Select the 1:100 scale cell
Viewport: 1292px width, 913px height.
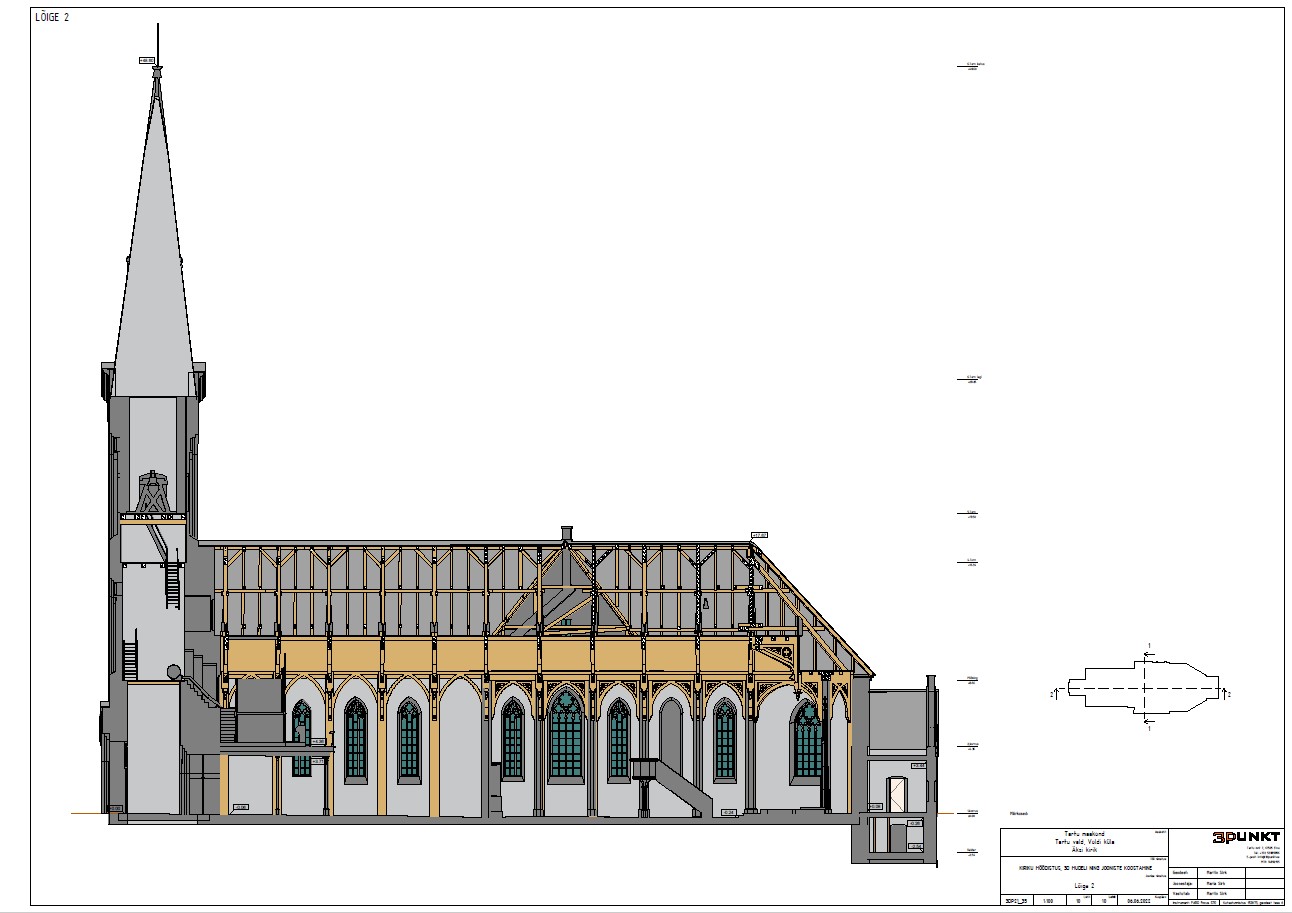[x=1048, y=900]
